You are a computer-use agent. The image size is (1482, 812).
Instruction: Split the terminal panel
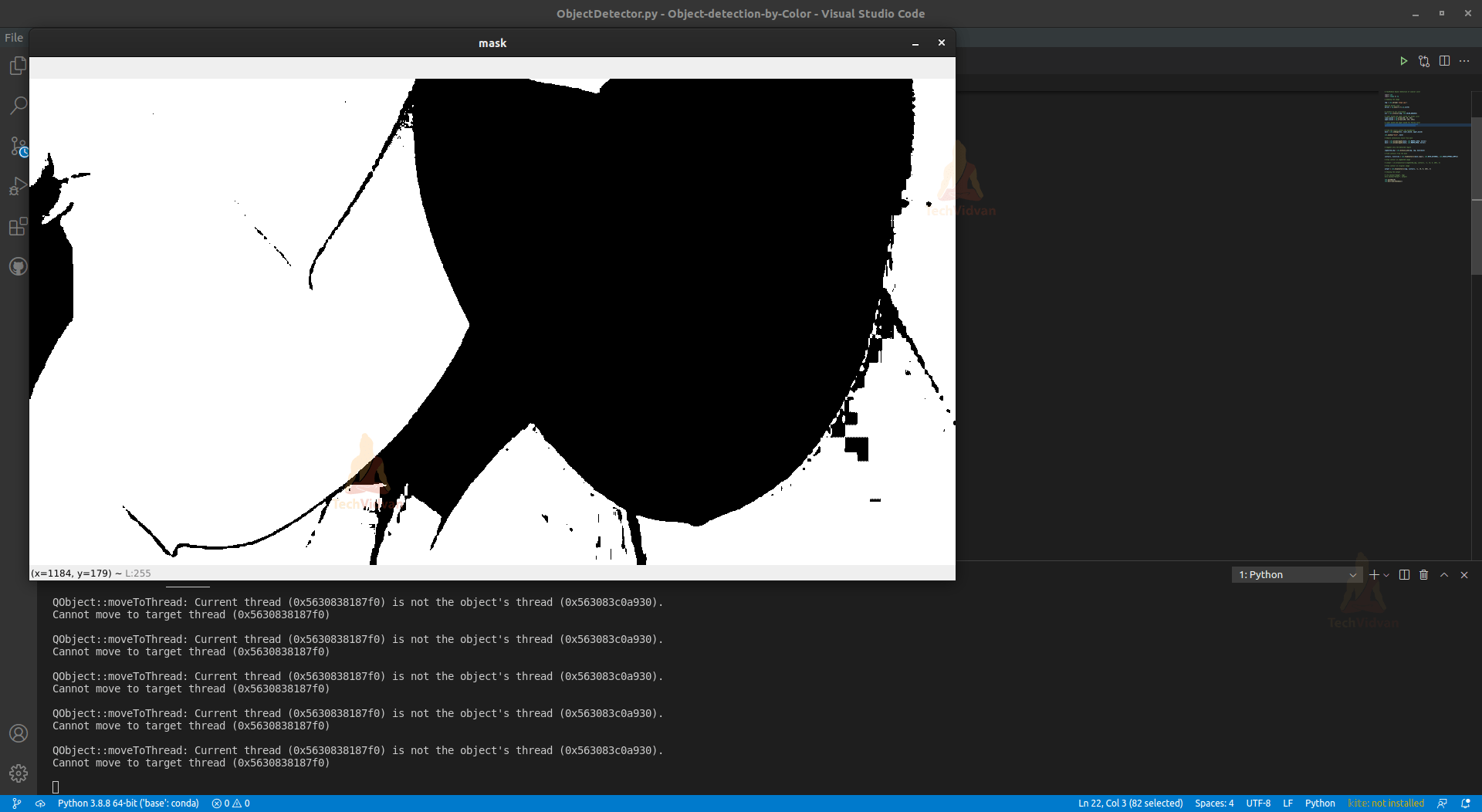tap(1403, 574)
